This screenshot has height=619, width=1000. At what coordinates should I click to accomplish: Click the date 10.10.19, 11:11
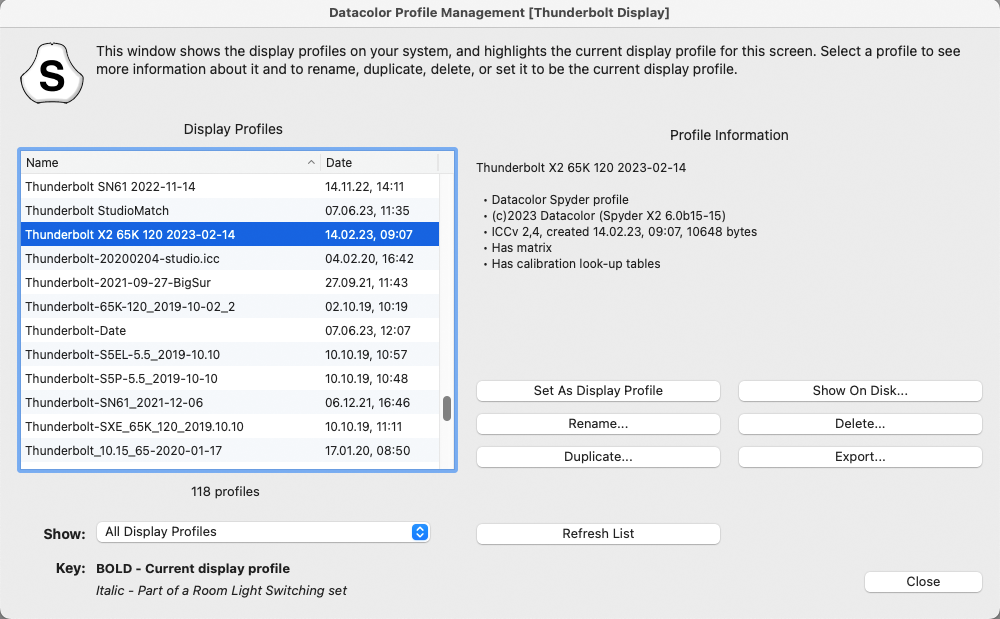click(x=364, y=426)
